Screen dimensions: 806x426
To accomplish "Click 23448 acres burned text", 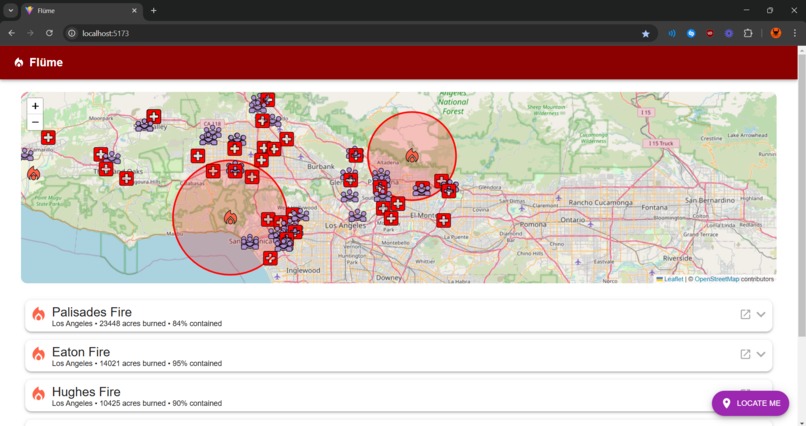I will pyautogui.click(x=133, y=324).
